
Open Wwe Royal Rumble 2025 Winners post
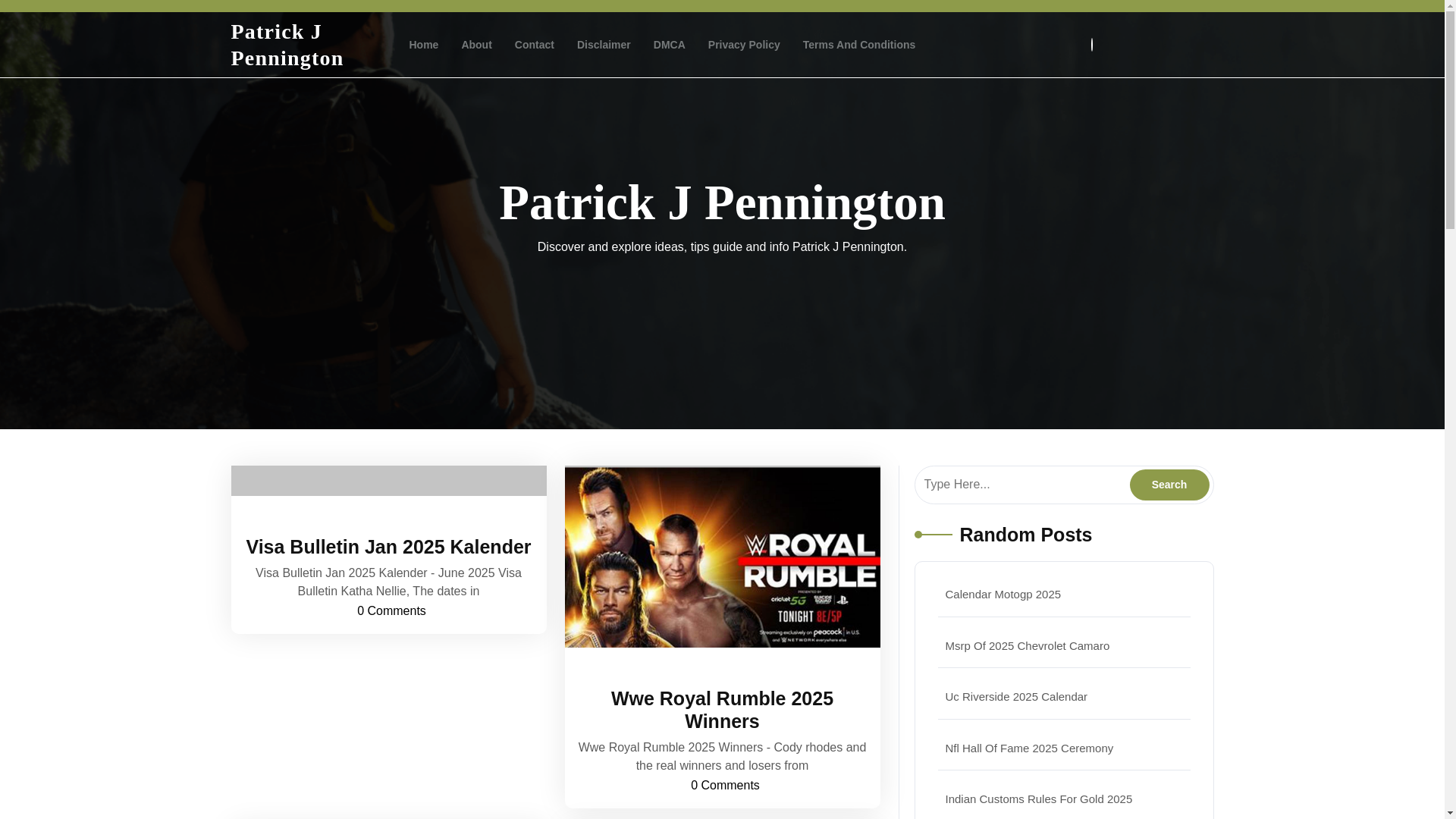coord(722,710)
